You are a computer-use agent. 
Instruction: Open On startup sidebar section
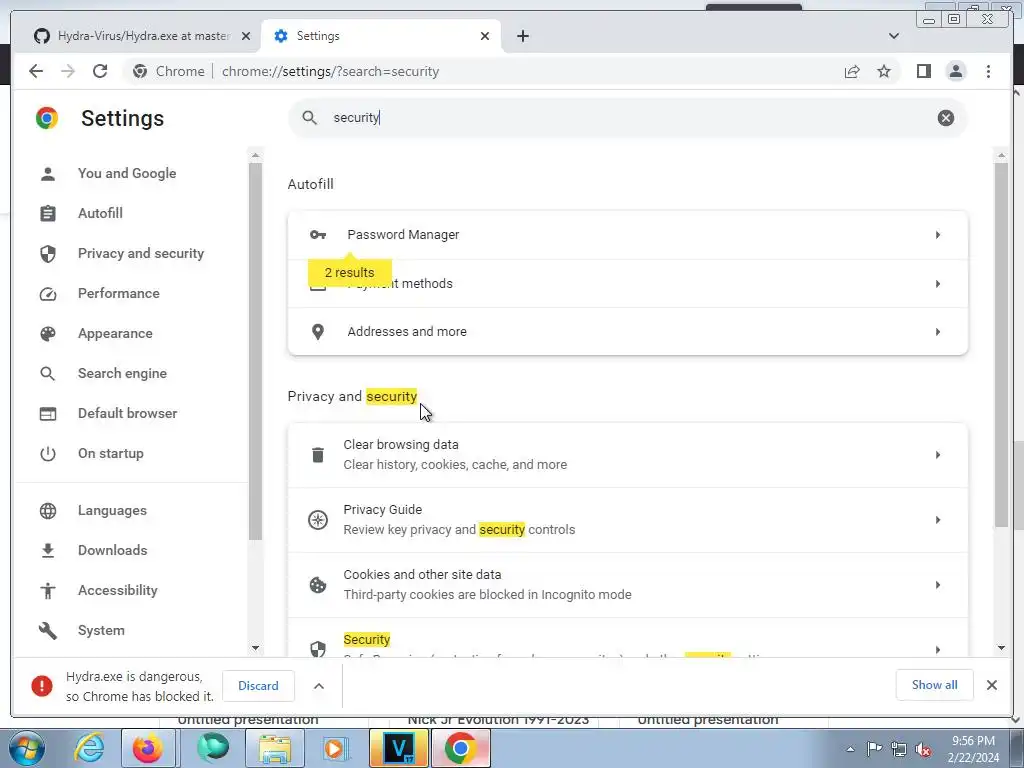110,453
